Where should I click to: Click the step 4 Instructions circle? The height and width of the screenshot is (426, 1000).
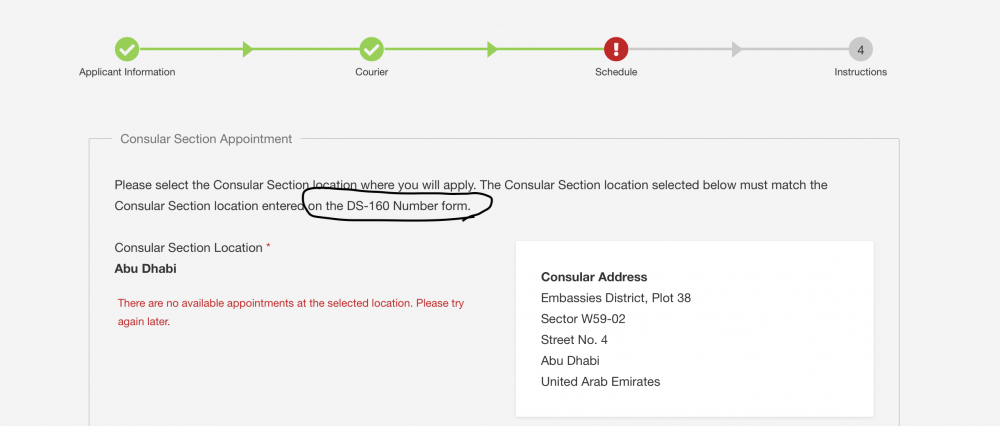coord(860,49)
